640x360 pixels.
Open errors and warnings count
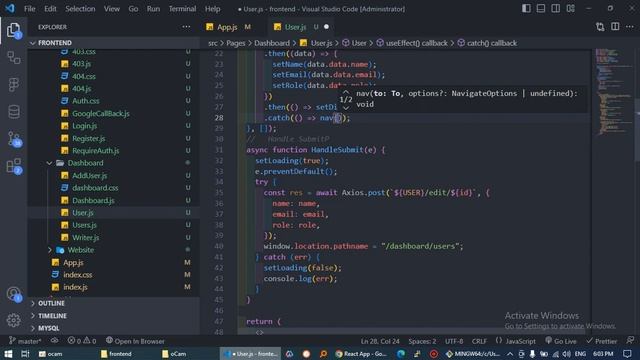(82, 341)
